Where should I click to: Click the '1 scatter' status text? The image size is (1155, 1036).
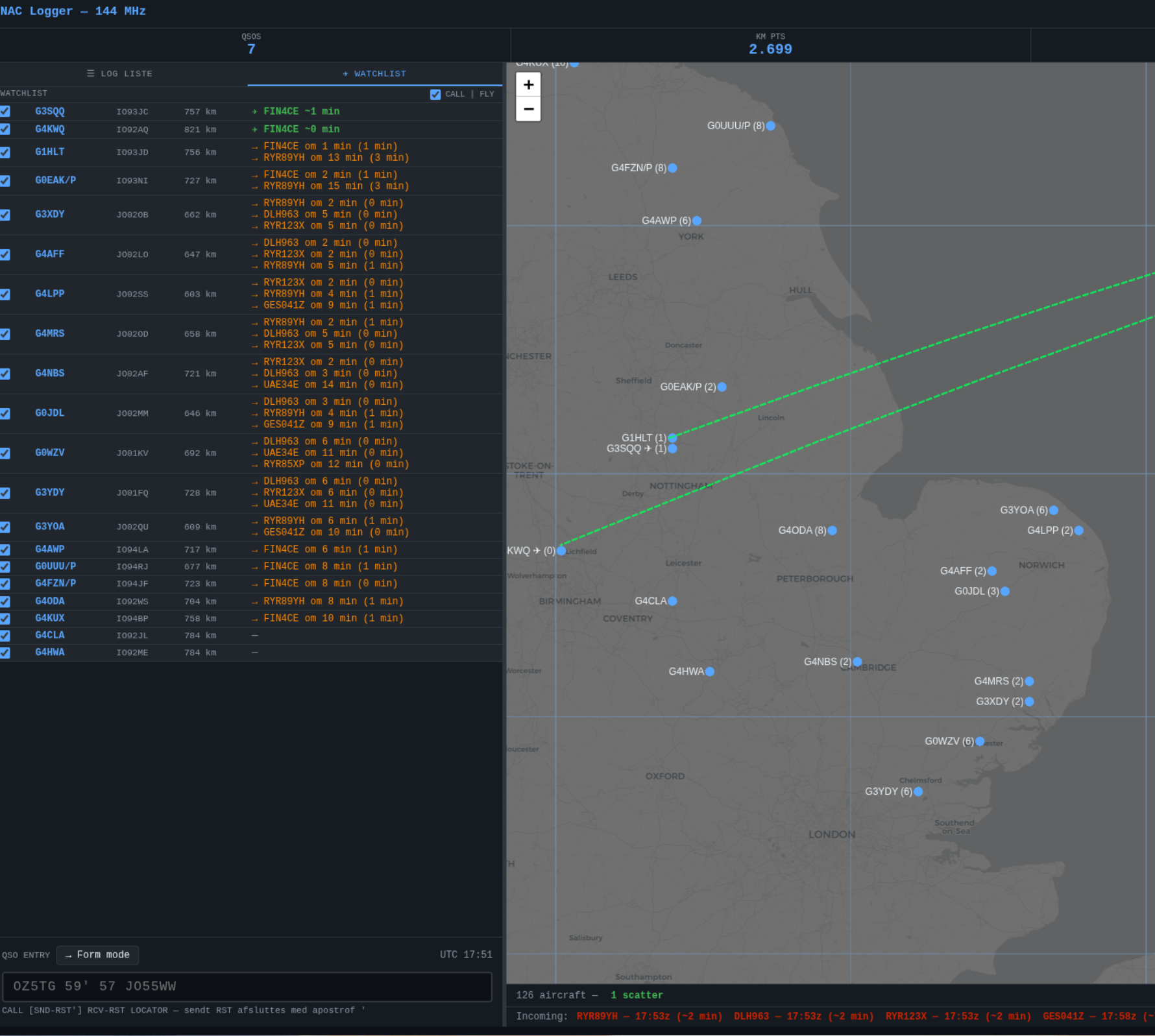click(x=637, y=995)
